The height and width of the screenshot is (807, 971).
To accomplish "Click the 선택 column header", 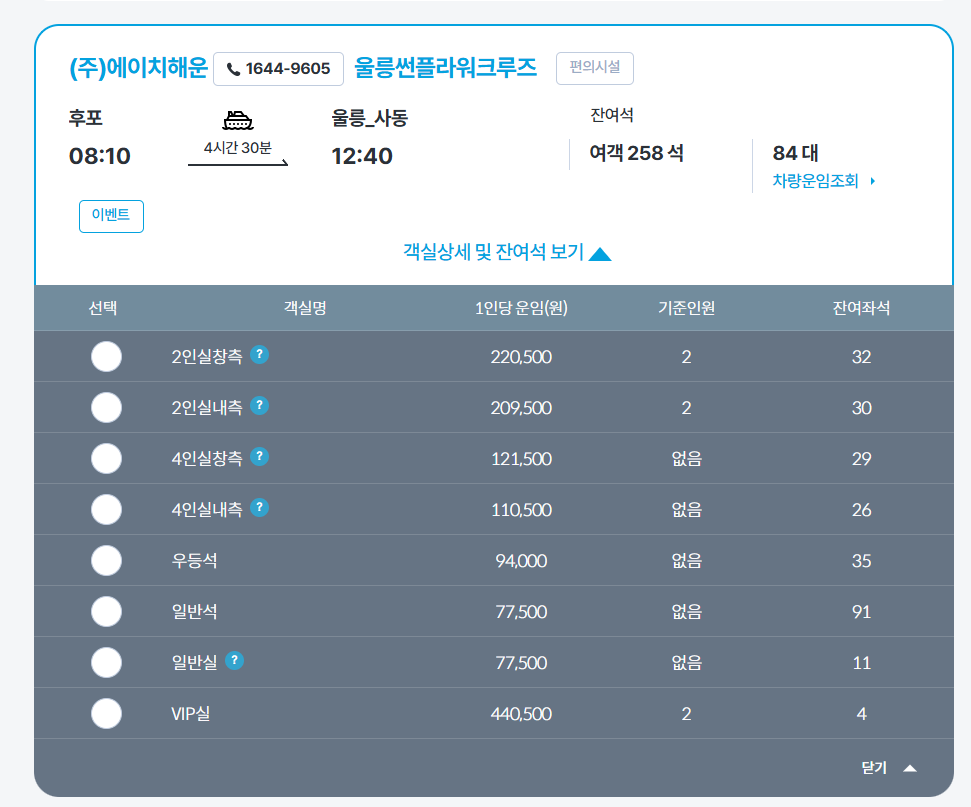I will coord(103,308).
